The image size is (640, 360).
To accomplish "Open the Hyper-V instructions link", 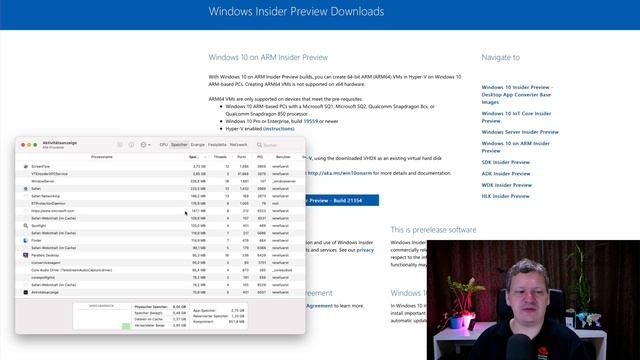I will (x=279, y=129).
